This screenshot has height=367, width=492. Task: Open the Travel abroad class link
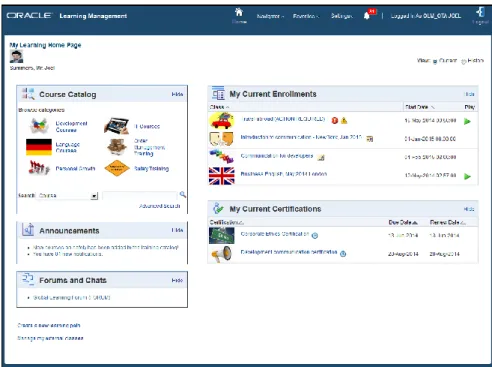[283, 119]
